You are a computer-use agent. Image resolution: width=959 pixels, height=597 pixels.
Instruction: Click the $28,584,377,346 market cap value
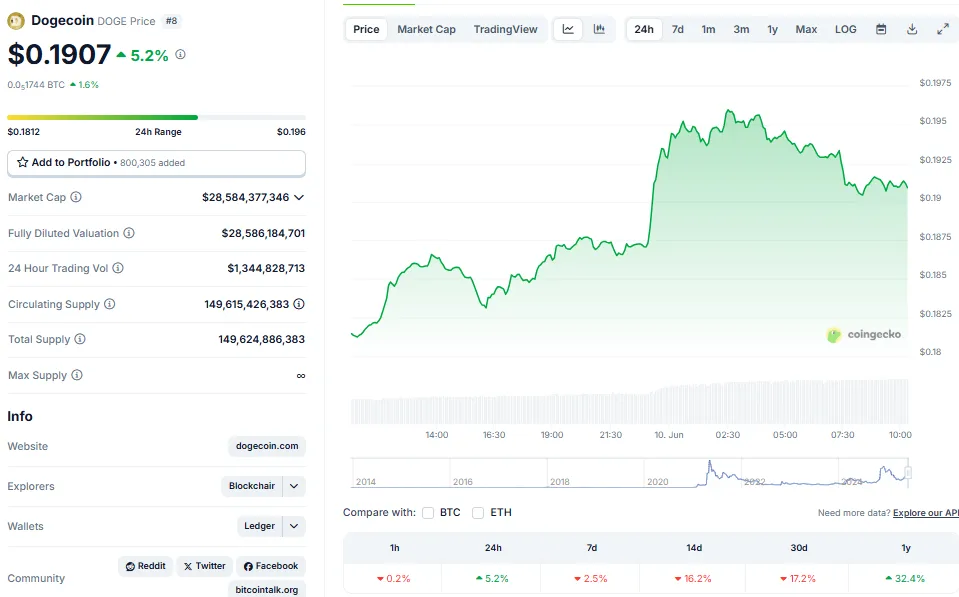tap(245, 197)
